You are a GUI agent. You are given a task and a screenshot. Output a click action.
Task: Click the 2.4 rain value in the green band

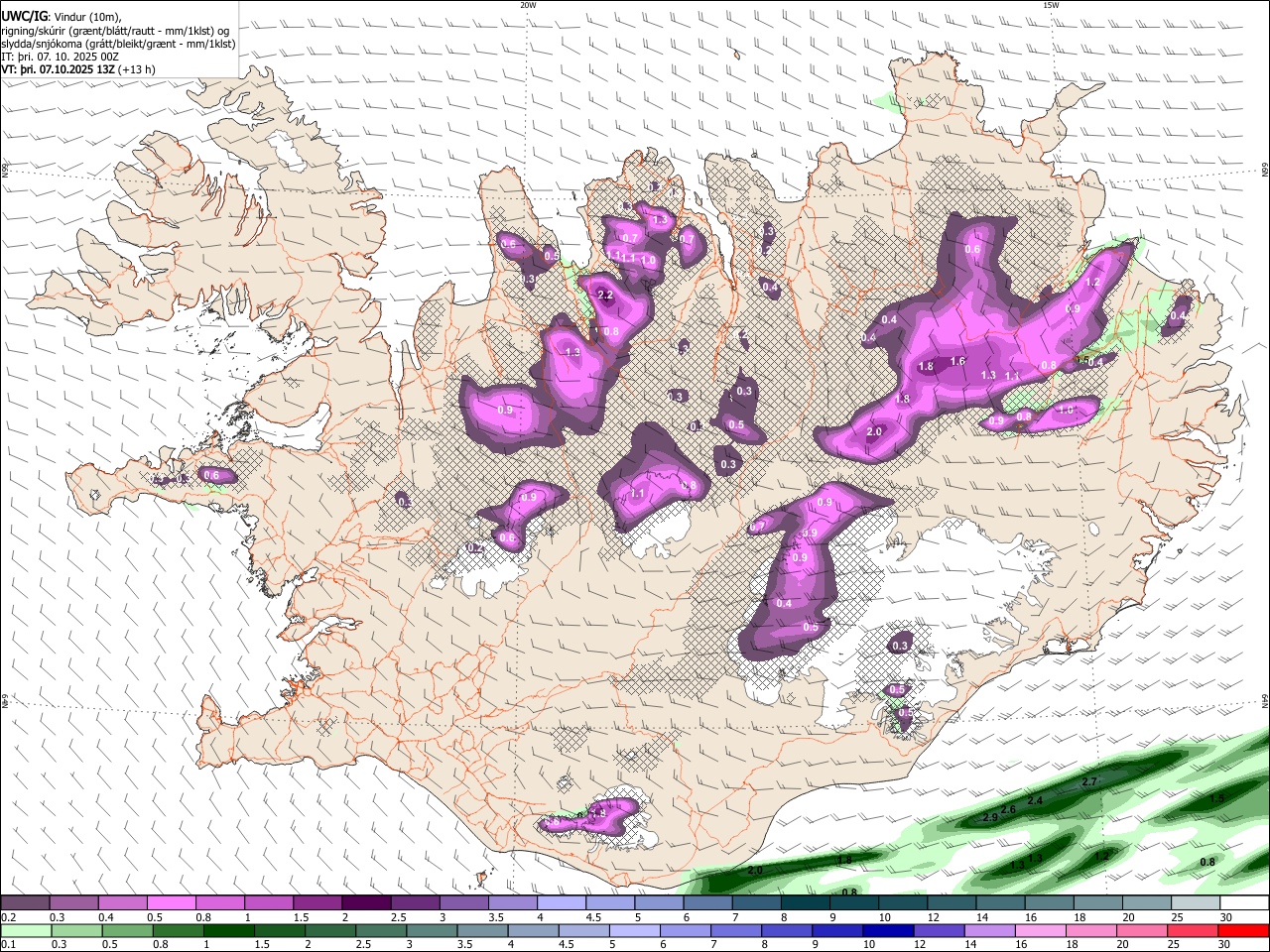(1035, 800)
